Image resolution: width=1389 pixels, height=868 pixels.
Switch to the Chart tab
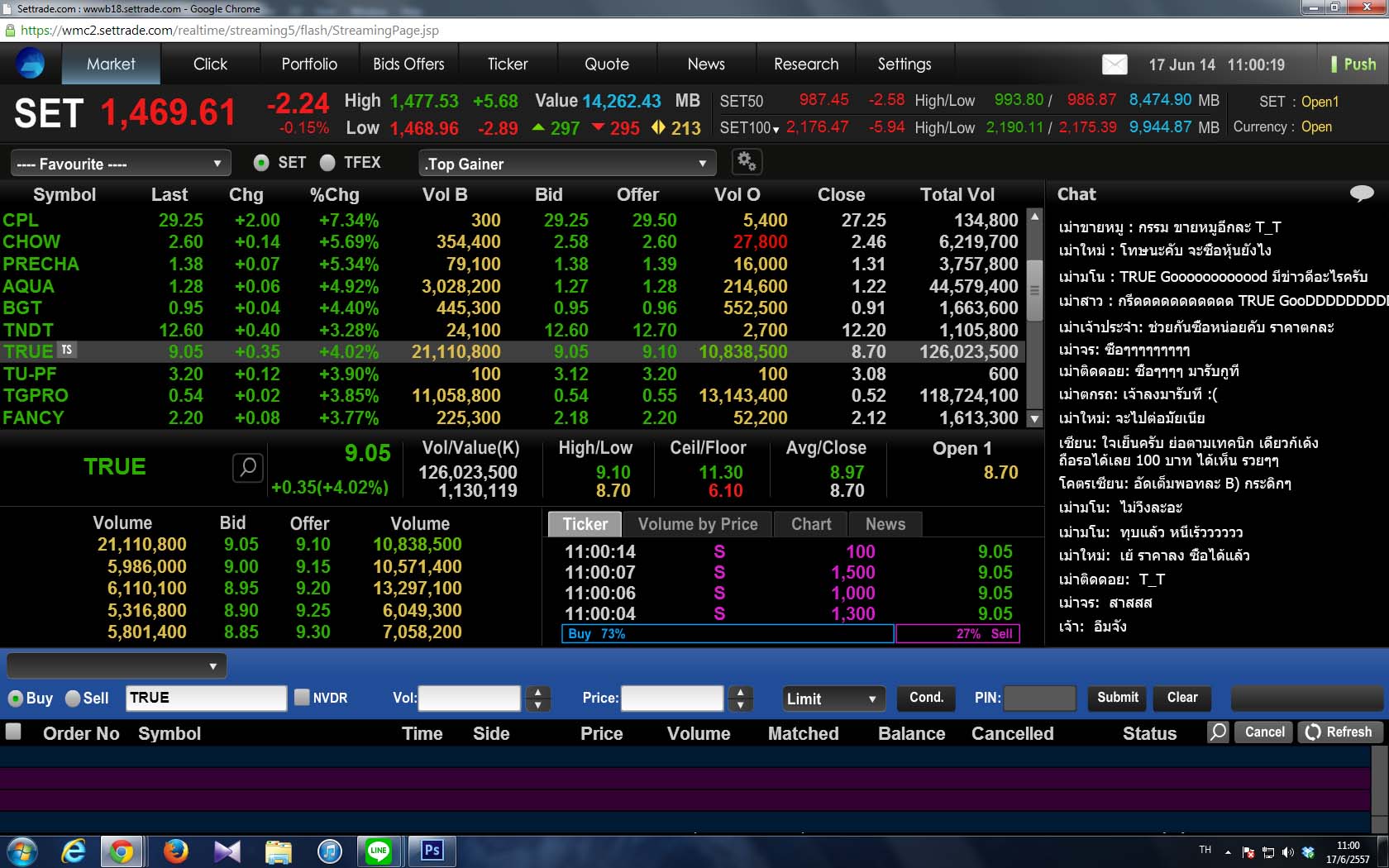811,524
